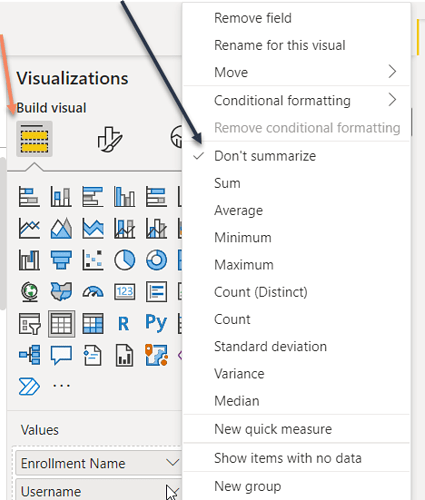
Task: Choose the Area chart visual
Action: point(61,228)
